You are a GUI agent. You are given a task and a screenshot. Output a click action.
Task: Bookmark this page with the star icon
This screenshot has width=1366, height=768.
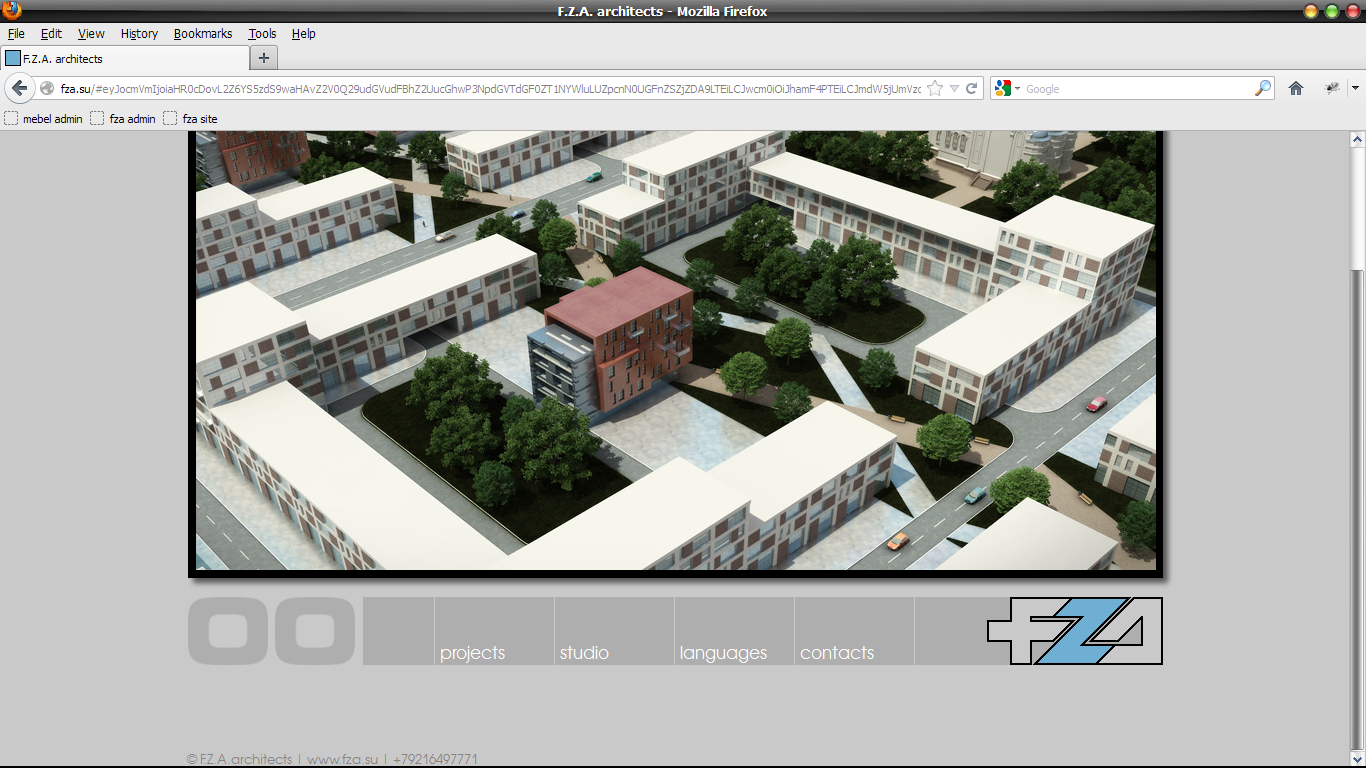(935, 88)
